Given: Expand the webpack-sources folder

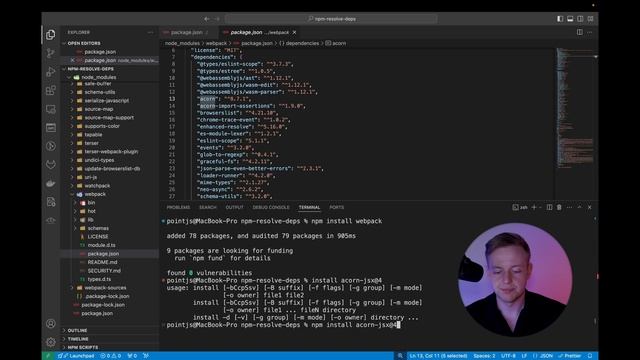Looking at the screenshot, I should [x=105, y=288].
